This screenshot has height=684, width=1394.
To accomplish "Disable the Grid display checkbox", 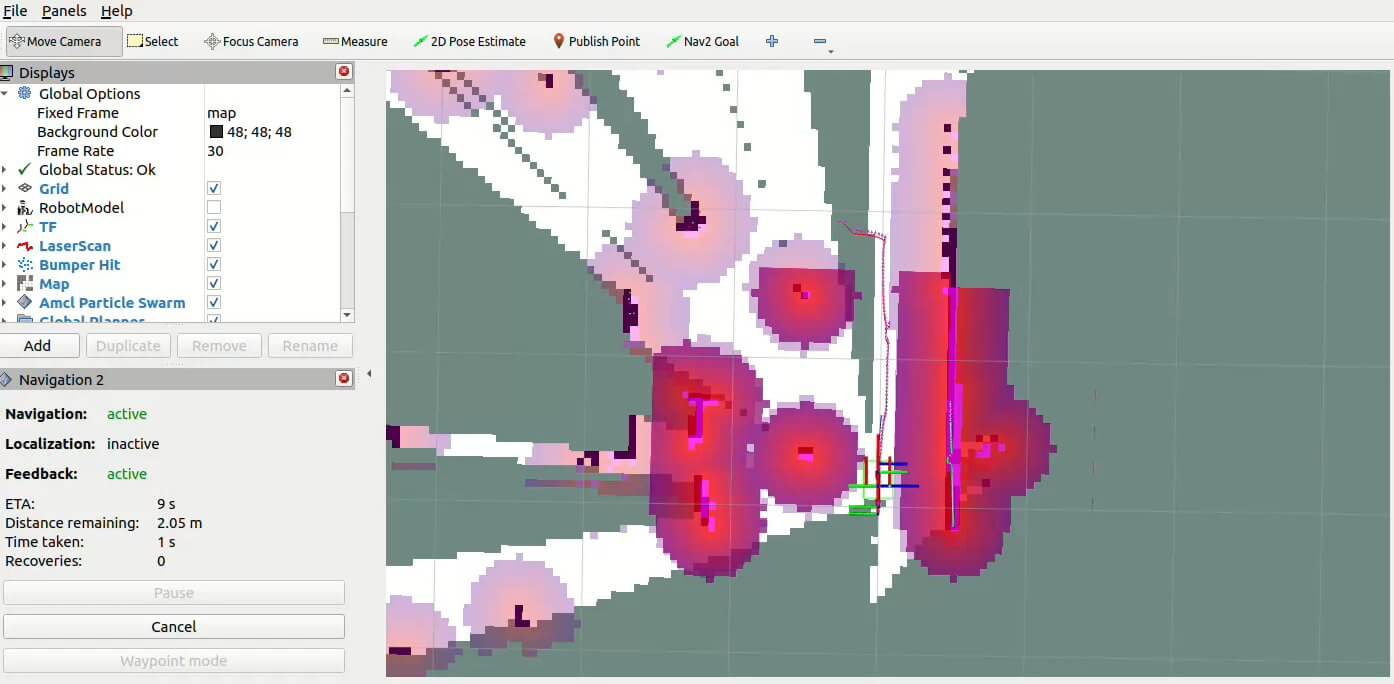I will pos(213,189).
